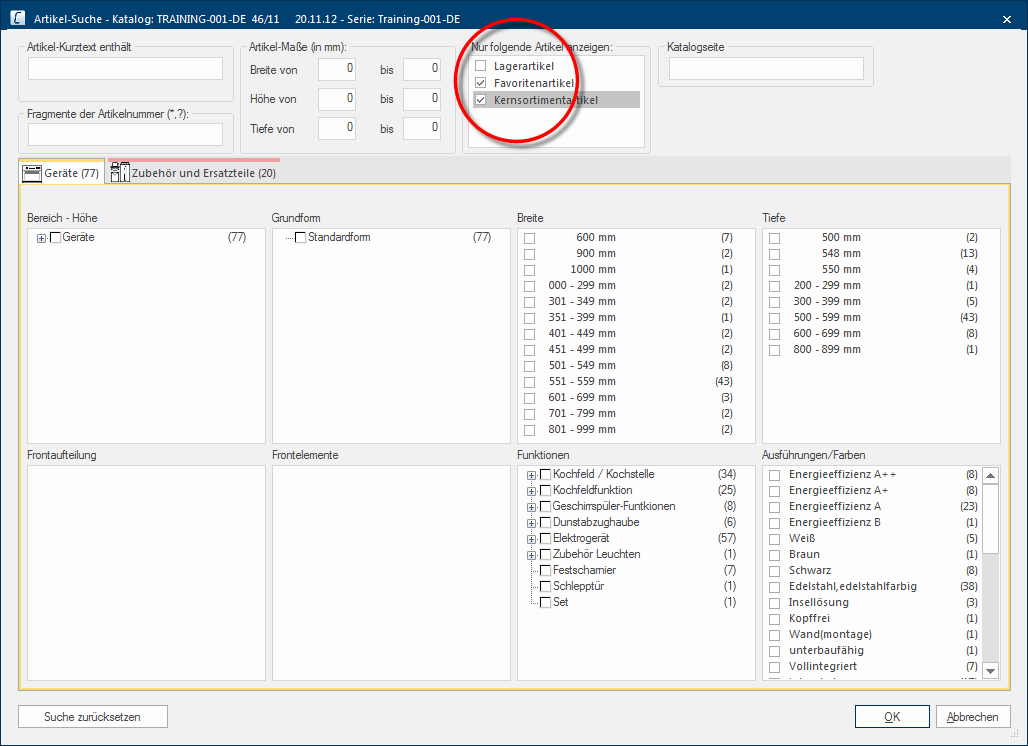Click the Zubehör und Ersatzteile tab icon

point(120,173)
